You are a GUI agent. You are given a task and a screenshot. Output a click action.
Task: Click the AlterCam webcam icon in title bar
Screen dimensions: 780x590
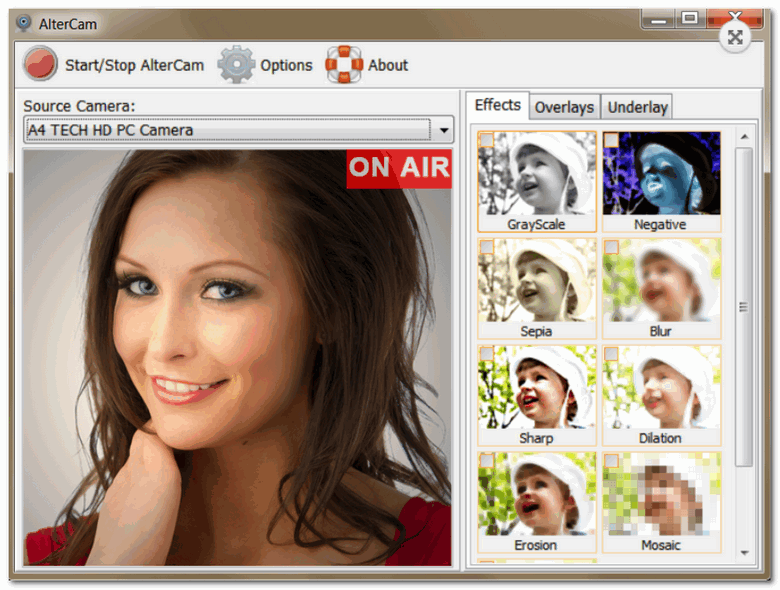(x=23, y=23)
